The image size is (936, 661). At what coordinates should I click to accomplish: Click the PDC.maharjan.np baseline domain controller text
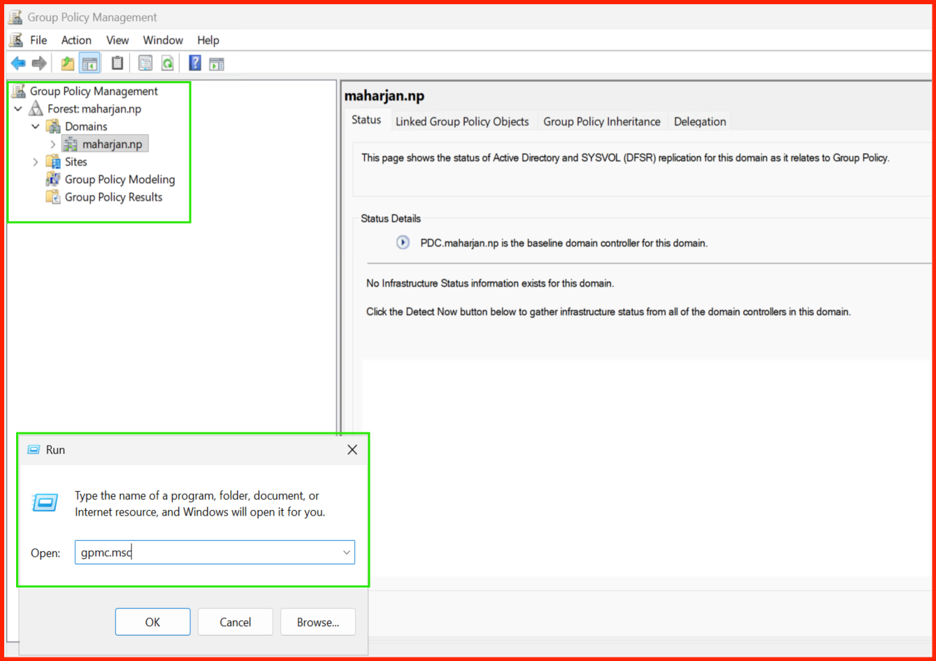pyautogui.click(x=564, y=243)
